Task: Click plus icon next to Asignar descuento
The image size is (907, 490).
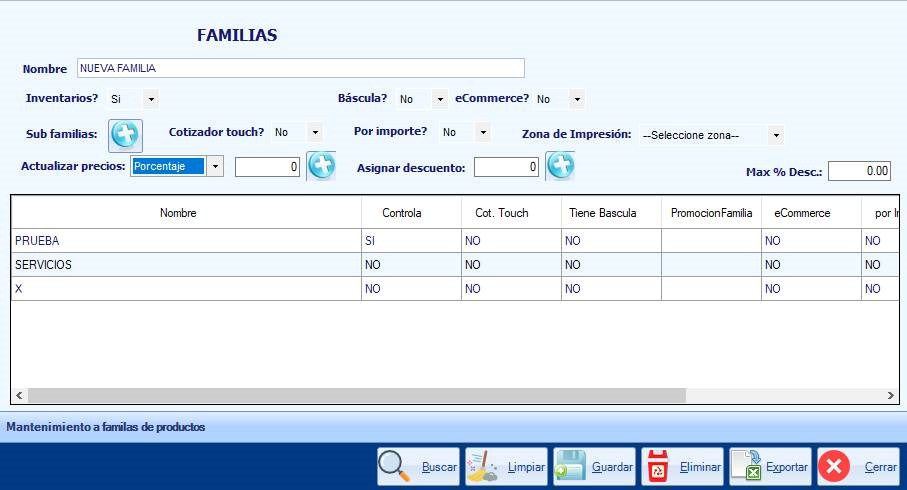Action: (x=560, y=166)
